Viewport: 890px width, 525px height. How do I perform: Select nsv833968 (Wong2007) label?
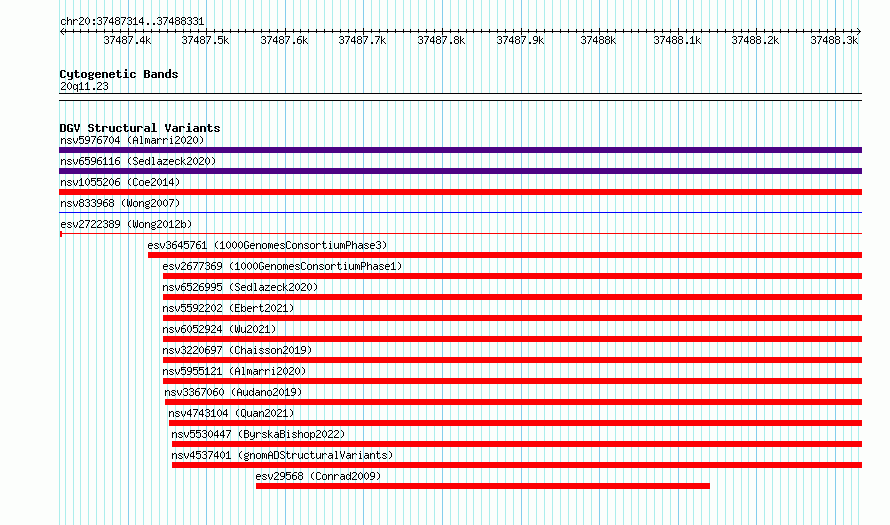coord(120,203)
